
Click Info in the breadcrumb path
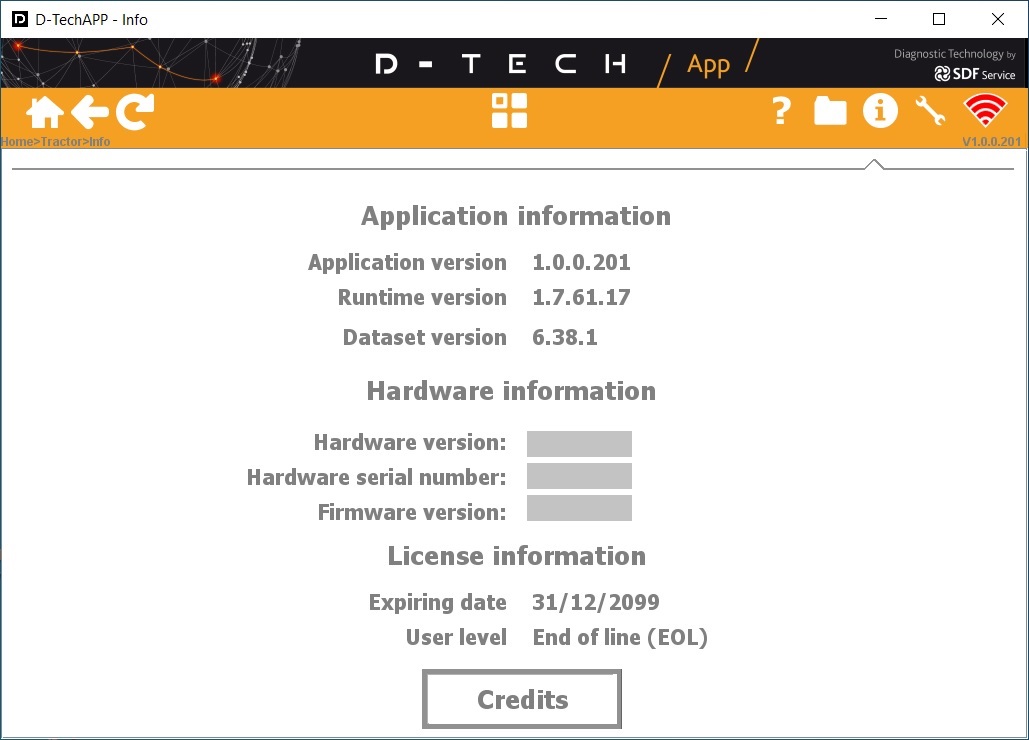click(x=100, y=142)
